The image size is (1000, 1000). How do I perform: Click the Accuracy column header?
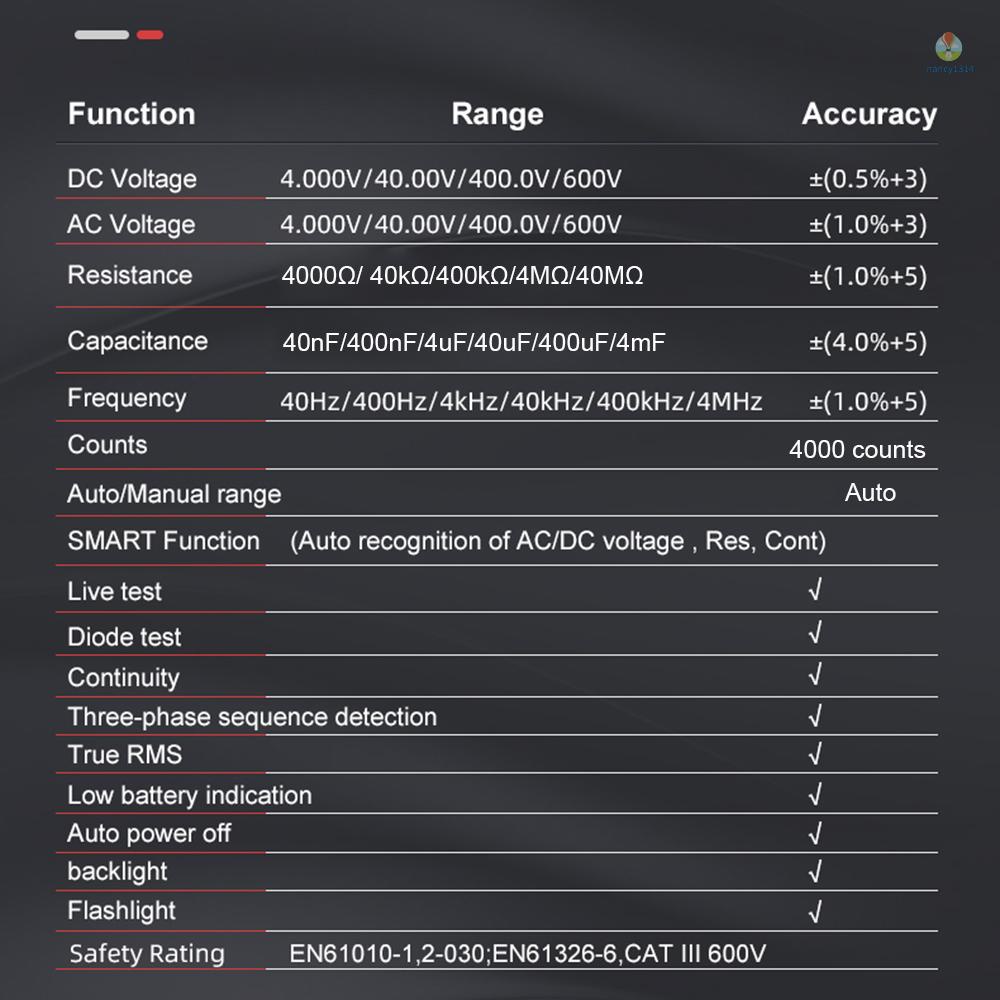coord(868,114)
